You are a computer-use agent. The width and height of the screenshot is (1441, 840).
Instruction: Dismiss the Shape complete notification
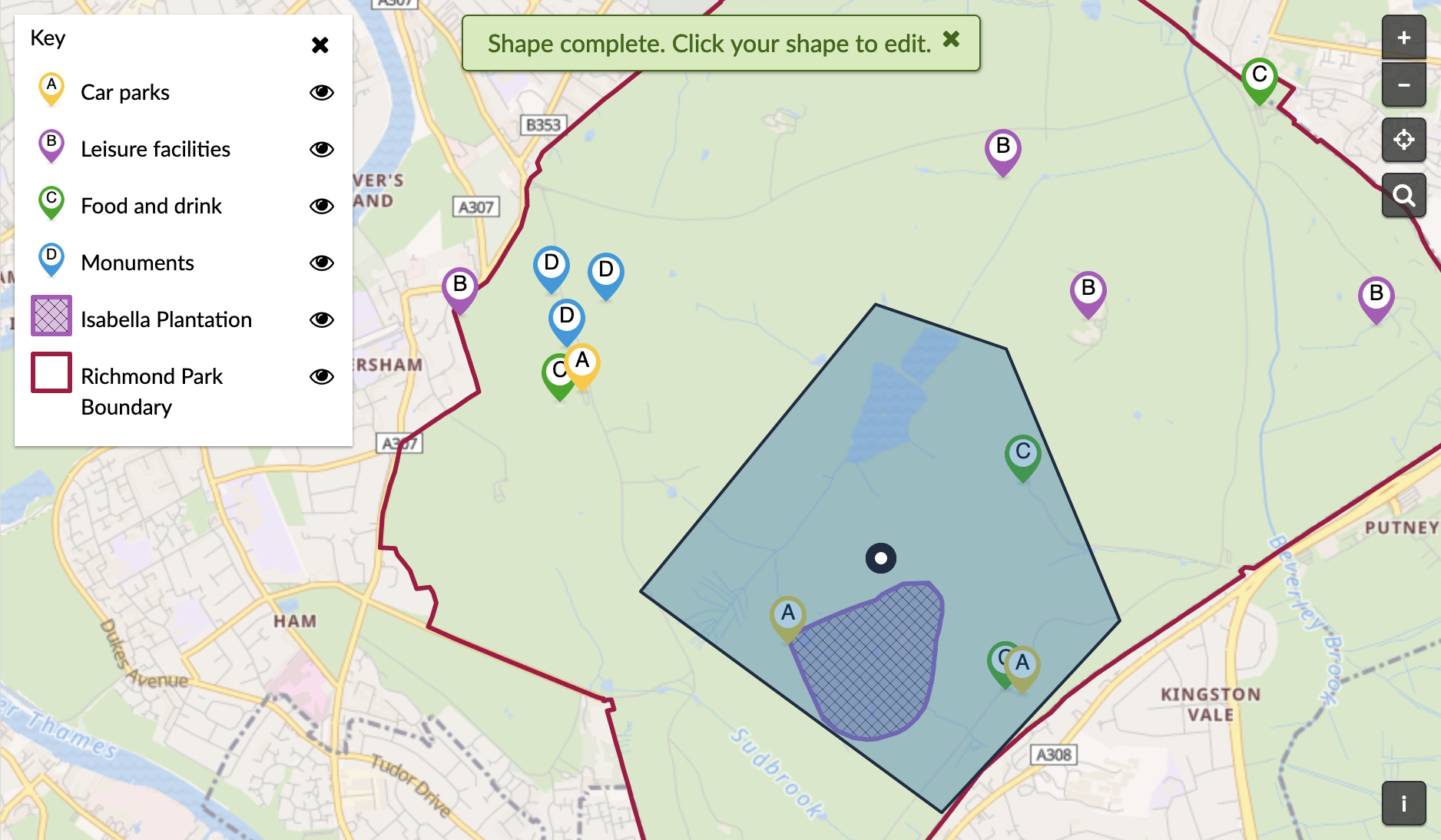pyautogui.click(x=951, y=39)
